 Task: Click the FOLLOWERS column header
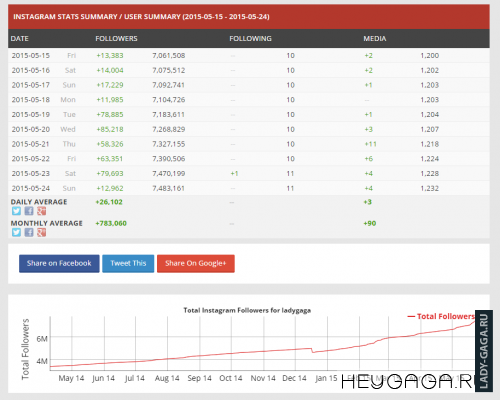(x=116, y=39)
